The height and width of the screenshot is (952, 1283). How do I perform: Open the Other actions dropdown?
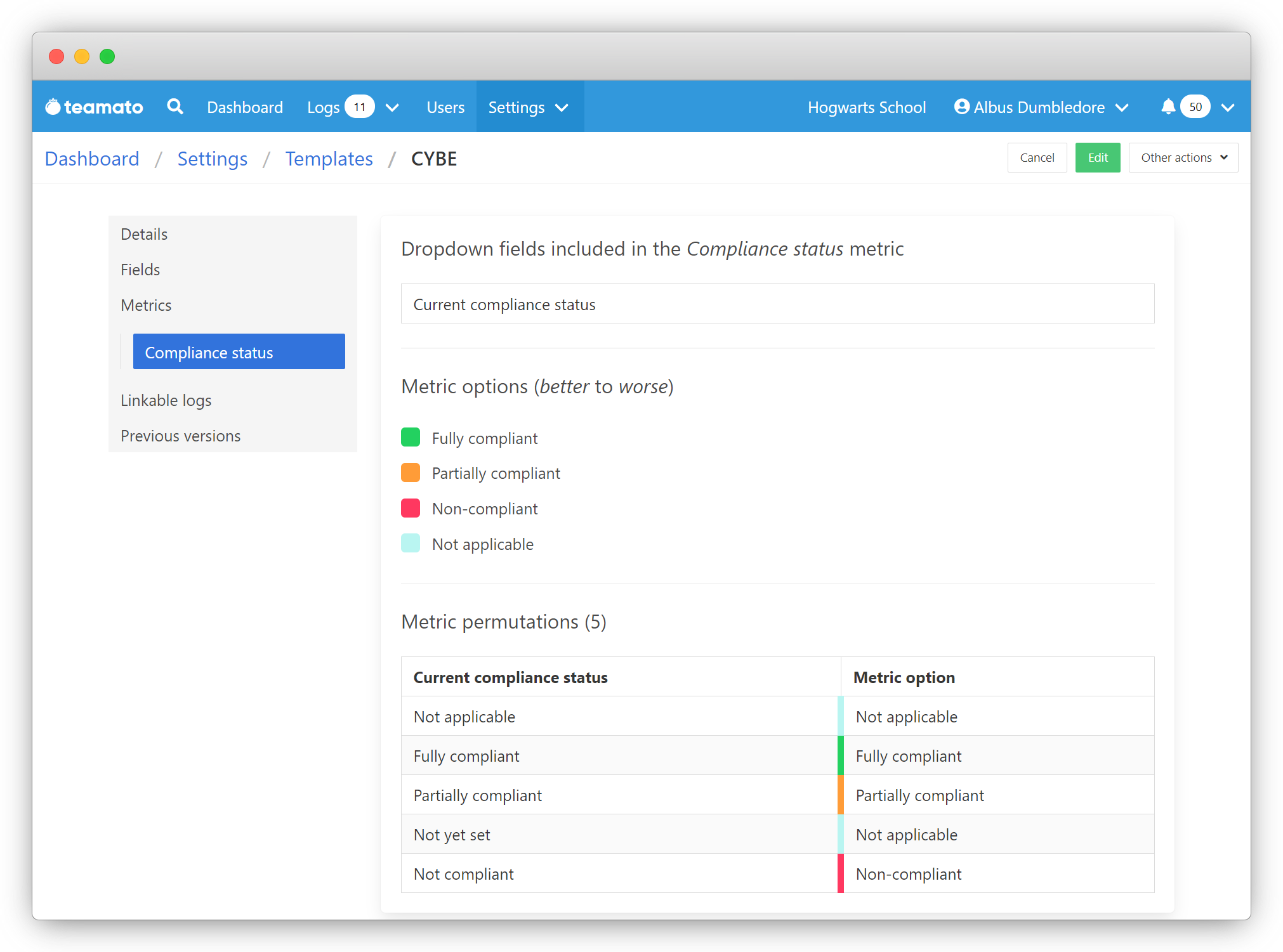tap(1183, 157)
